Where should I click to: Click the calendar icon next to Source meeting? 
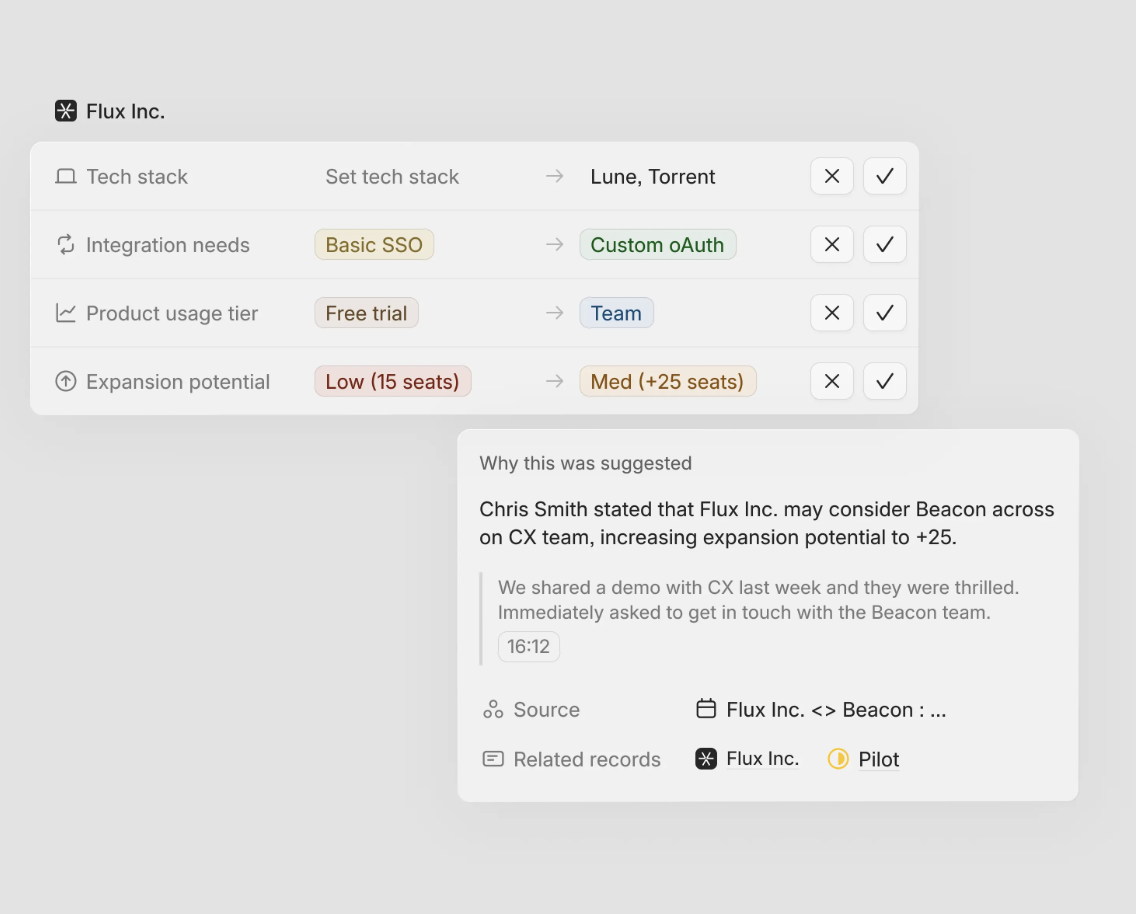tap(706, 710)
